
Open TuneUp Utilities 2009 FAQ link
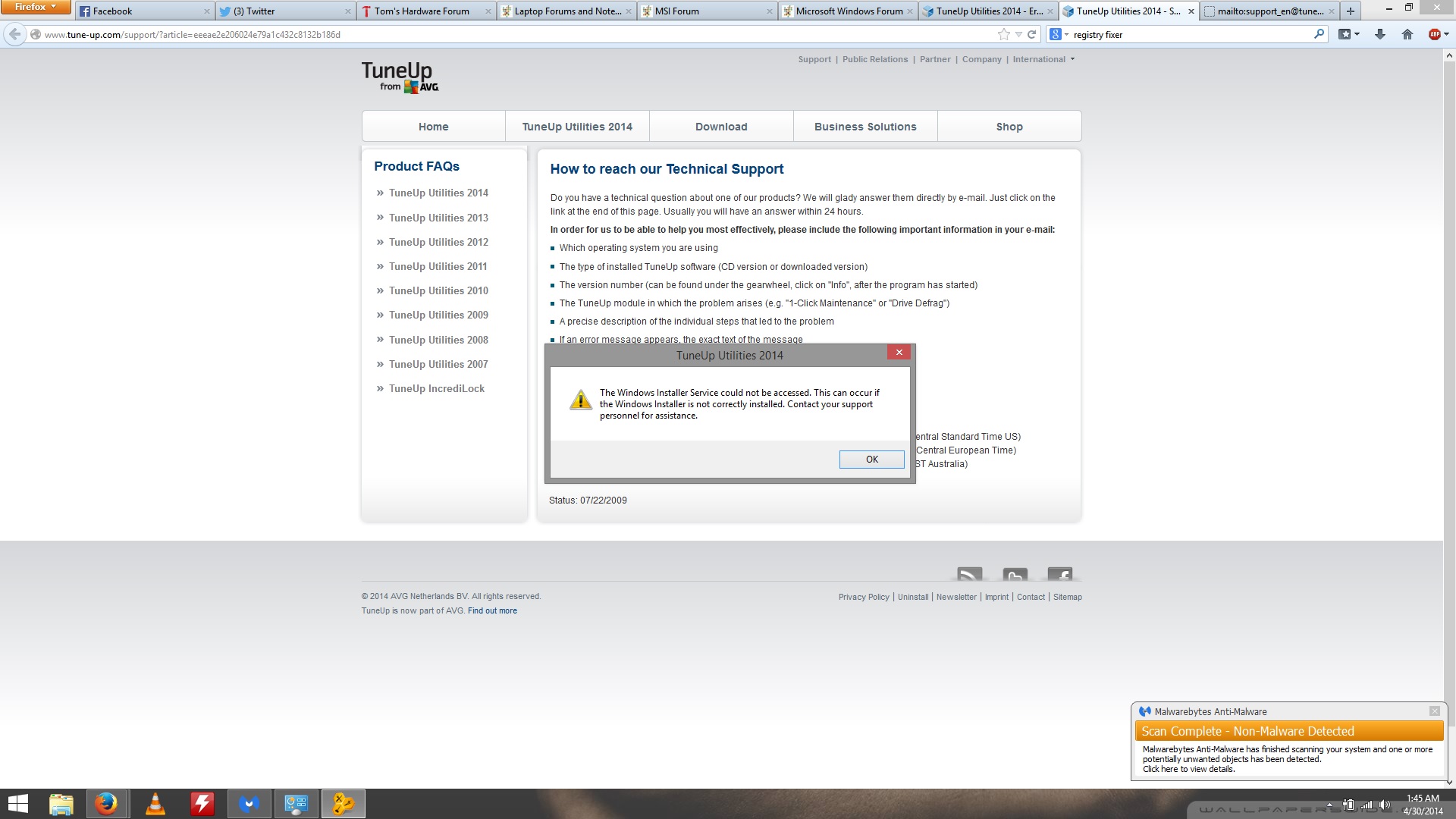point(438,315)
